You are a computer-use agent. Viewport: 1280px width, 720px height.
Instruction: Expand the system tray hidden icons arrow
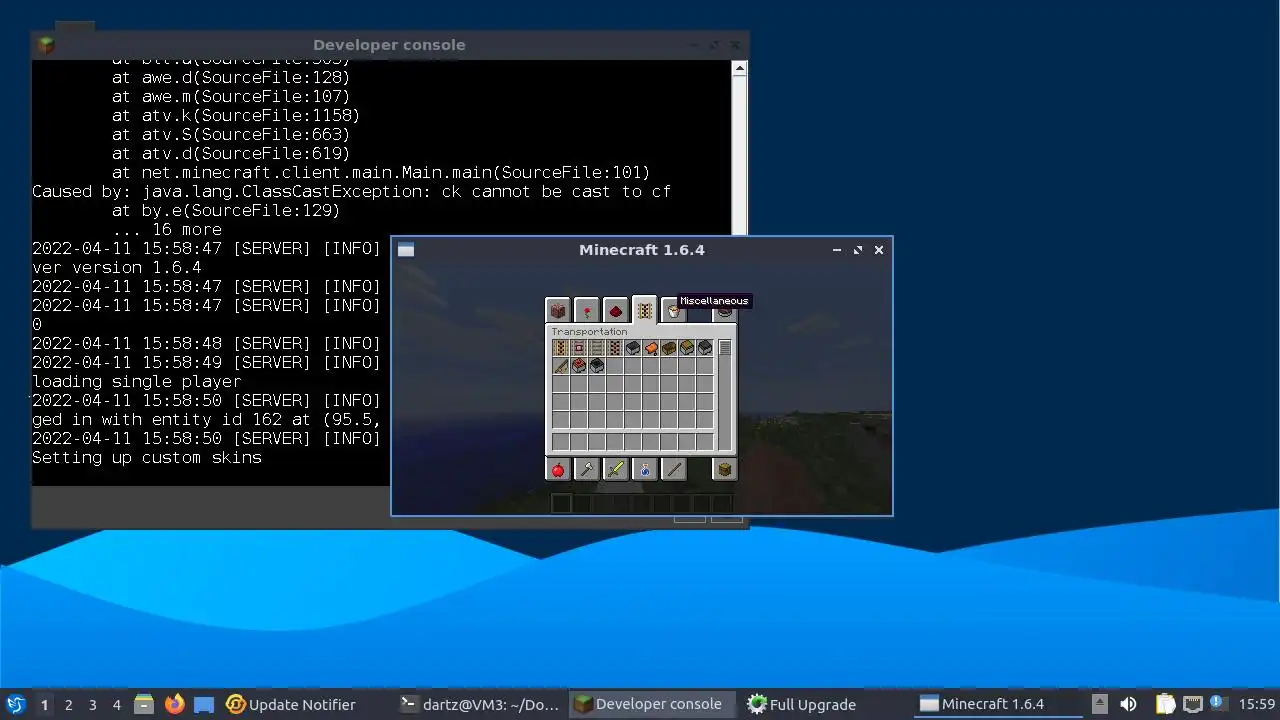coord(1099,703)
